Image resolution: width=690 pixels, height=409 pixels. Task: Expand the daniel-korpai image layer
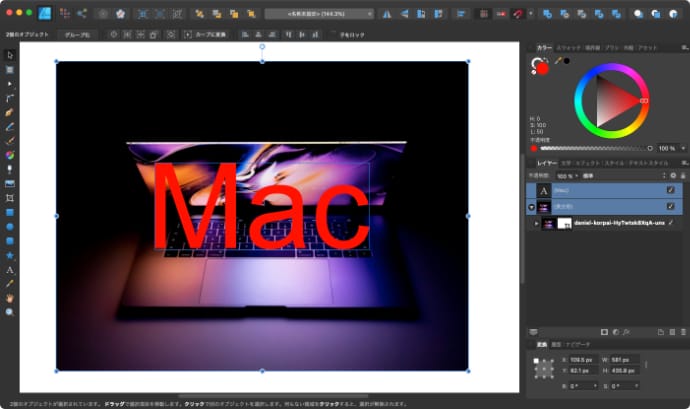click(x=537, y=223)
